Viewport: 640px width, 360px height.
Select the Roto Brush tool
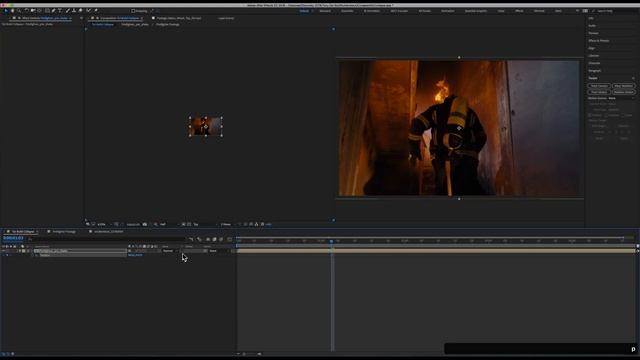pyautogui.click(x=89, y=11)
